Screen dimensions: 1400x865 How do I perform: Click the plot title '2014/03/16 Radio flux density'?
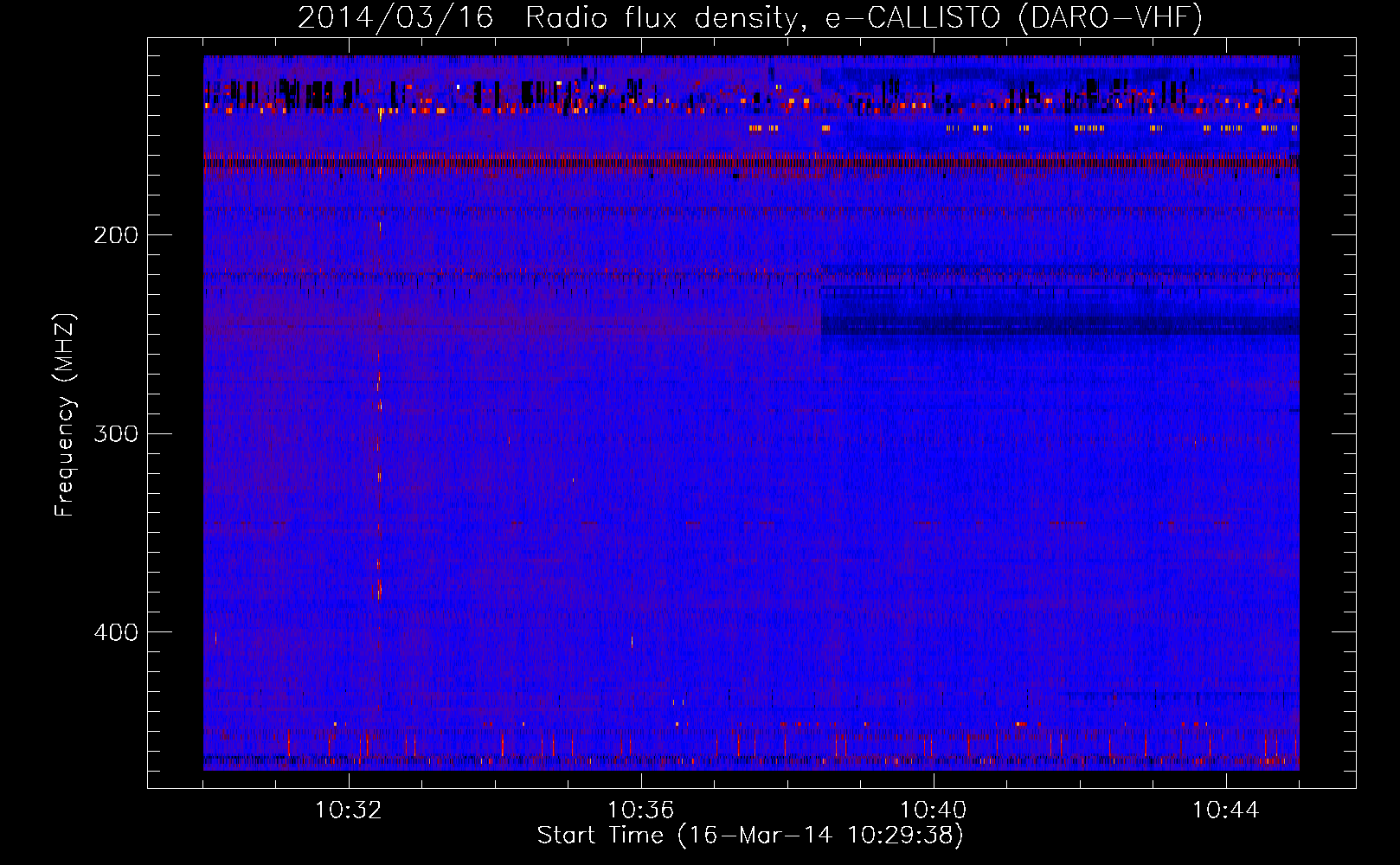749,17
